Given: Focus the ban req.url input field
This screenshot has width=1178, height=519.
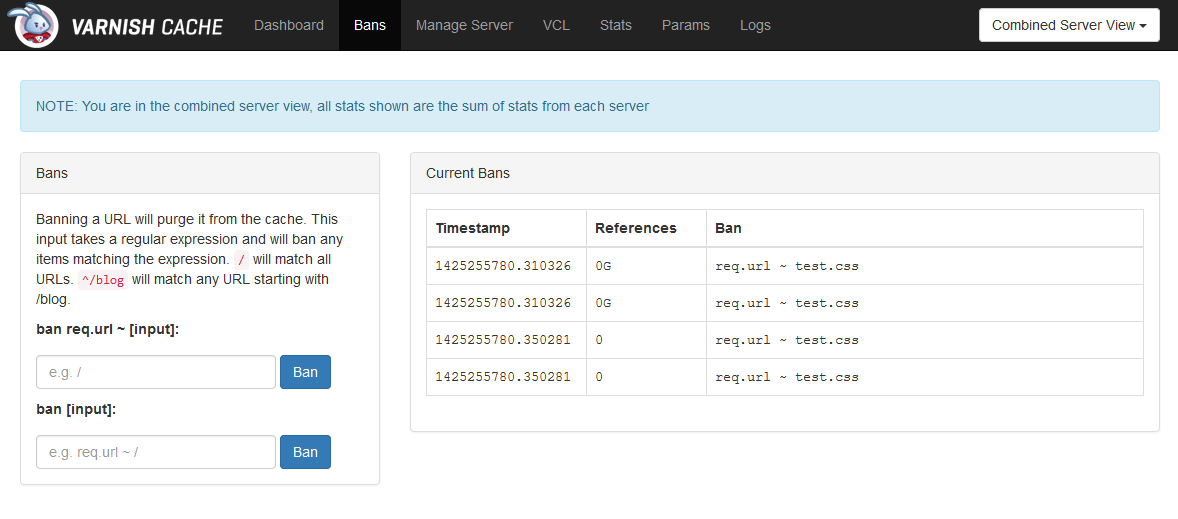Looking at the screenshot, I should [156, 372].
